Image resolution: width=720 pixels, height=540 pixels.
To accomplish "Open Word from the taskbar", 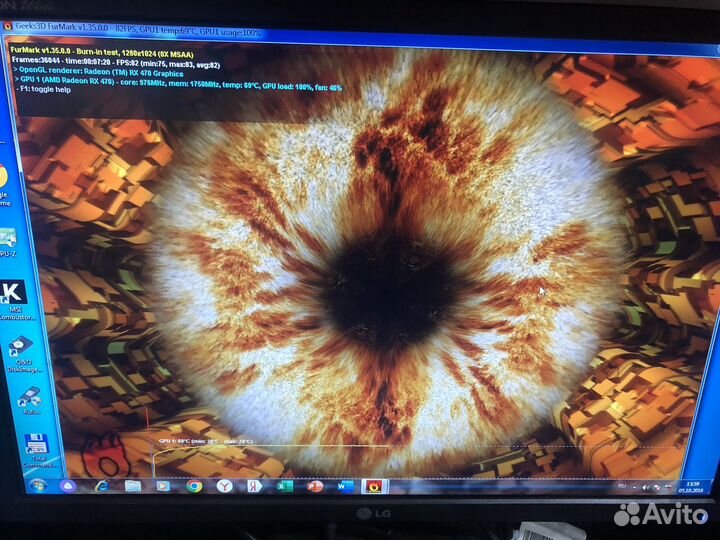I will [345, 486].
